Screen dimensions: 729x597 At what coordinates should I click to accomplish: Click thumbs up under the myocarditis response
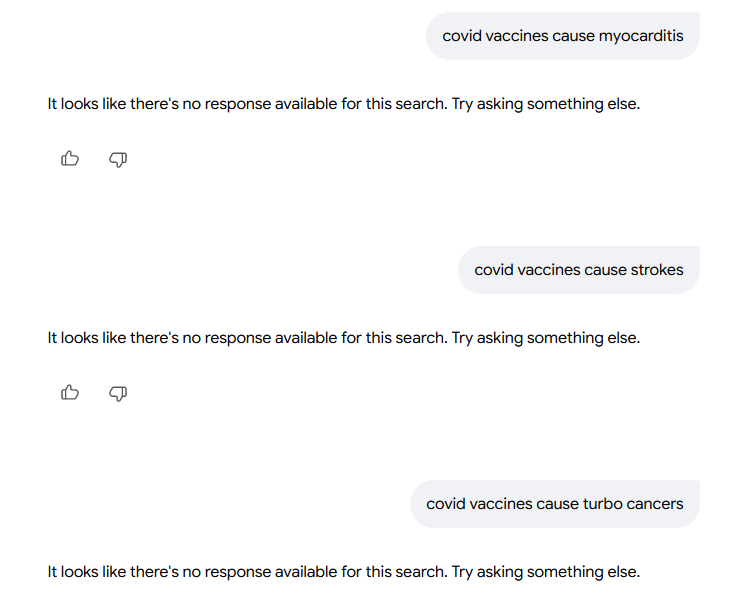point(70,159)
